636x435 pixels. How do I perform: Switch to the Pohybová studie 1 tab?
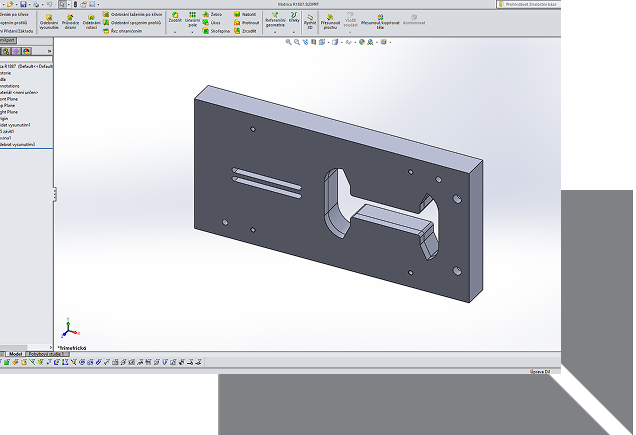[x=46, y=354]
